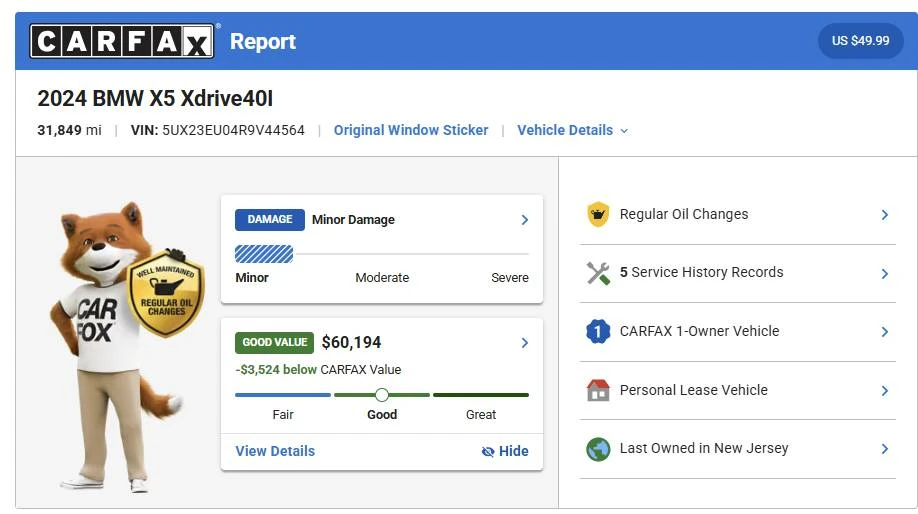Click the -$3,524 below CARFAX Value text
This screenshot has width=918, height=514.
click(x=318, y=370)
